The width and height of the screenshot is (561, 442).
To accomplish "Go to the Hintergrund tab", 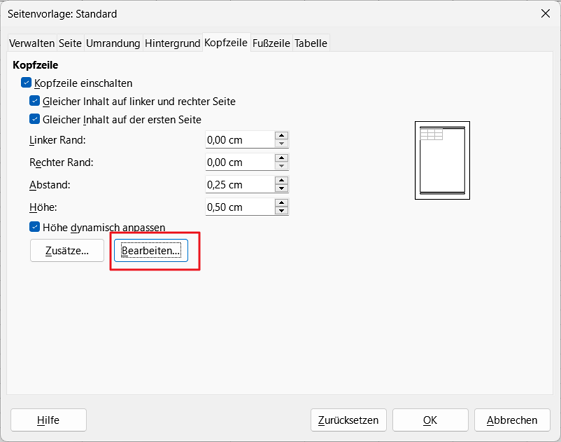I will point(172,43).
